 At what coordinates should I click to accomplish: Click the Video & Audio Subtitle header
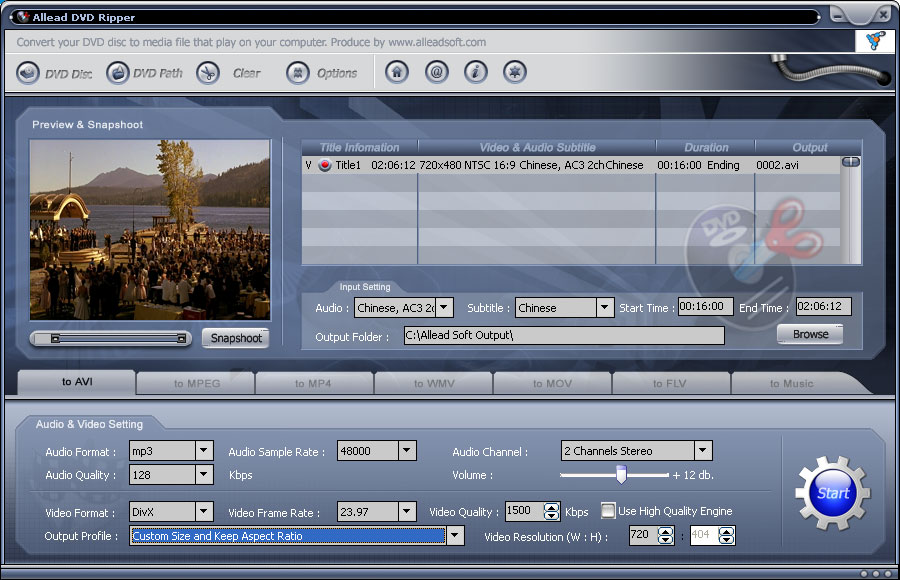point(537,148)
